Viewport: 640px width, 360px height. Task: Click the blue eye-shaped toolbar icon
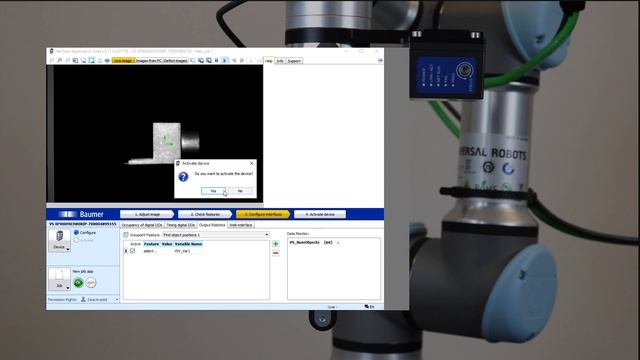(107, 60)
